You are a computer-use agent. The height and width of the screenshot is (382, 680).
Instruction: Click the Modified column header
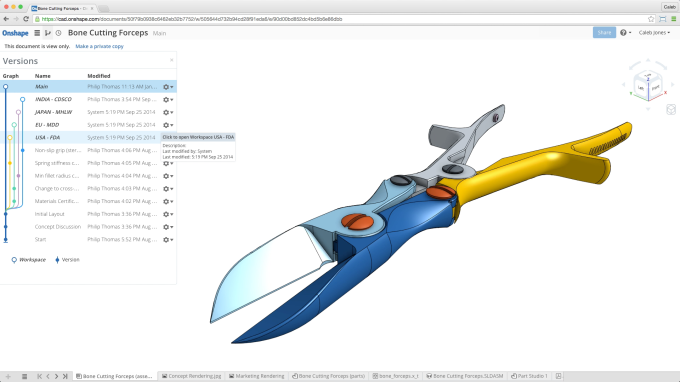click(99, 76)
